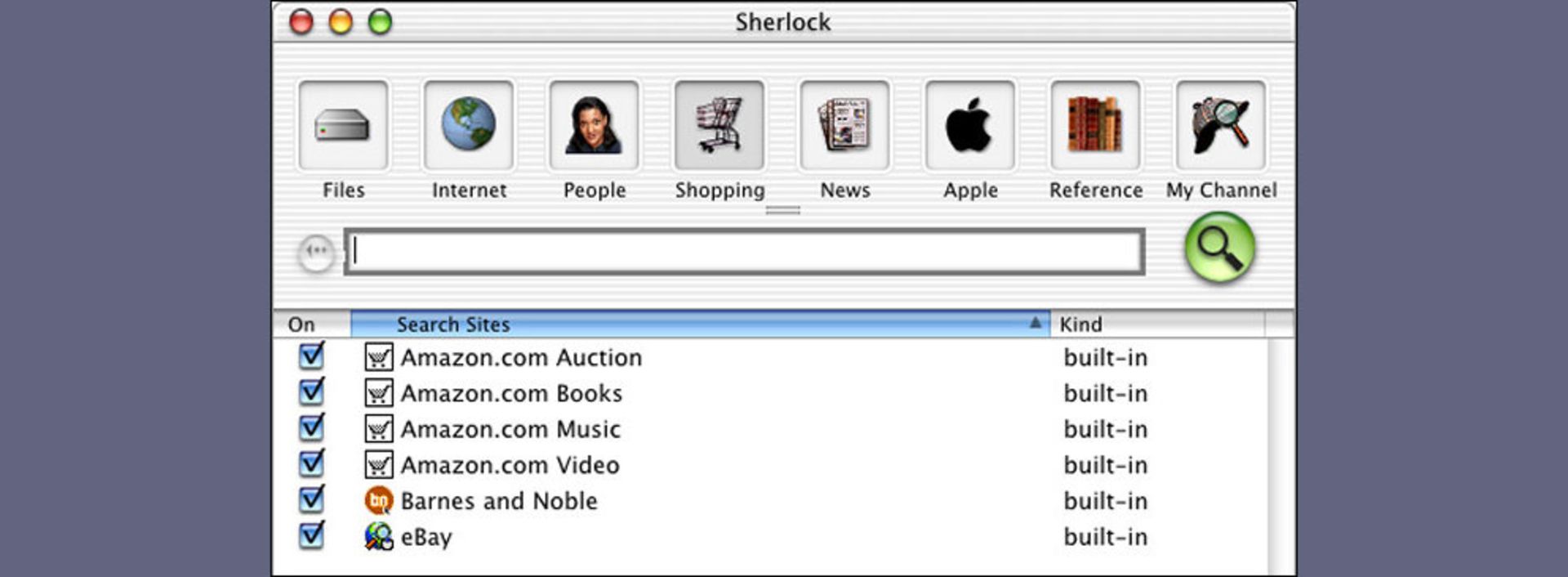Disable the eBay search site checkbox
1568x577 pixels.
click(311, 535)
